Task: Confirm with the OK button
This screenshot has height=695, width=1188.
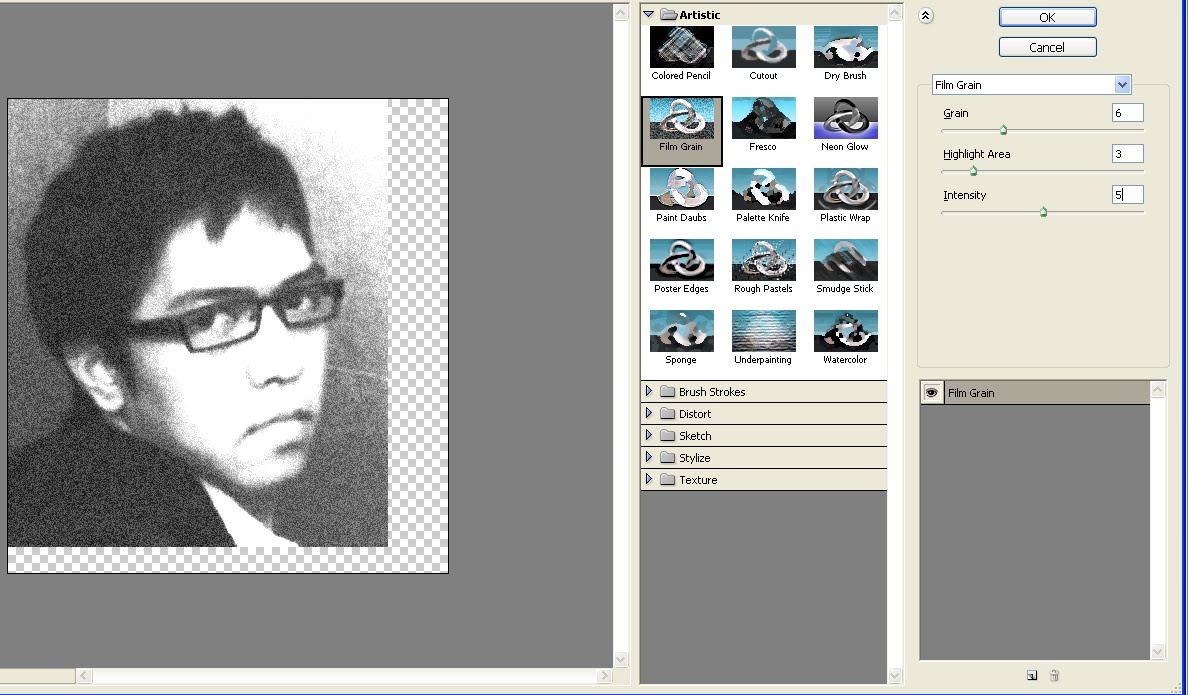Action: 1047,17
